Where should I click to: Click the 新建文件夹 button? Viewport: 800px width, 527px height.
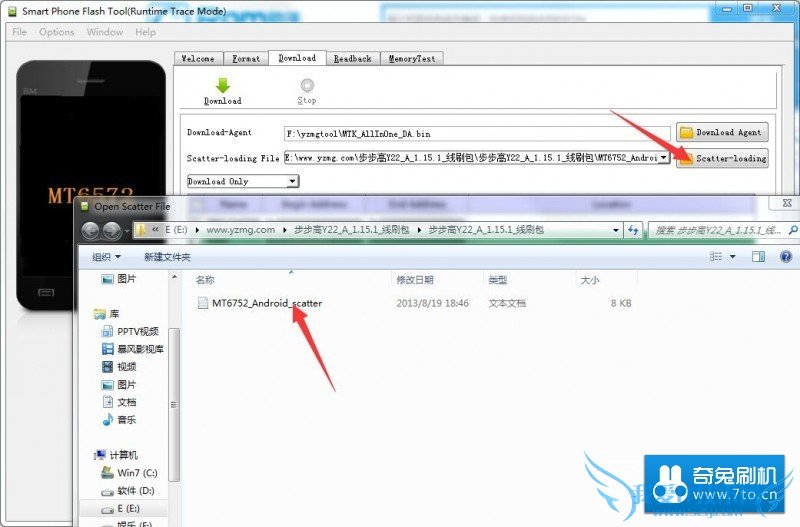click(x=167, y=257)
